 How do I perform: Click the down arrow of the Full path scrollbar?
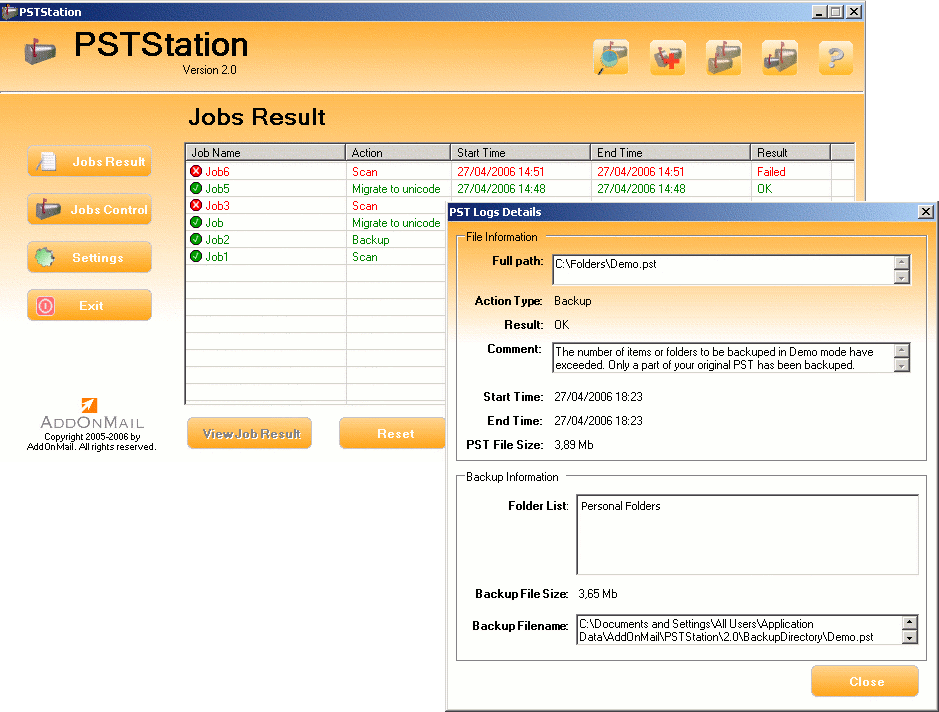902,277
